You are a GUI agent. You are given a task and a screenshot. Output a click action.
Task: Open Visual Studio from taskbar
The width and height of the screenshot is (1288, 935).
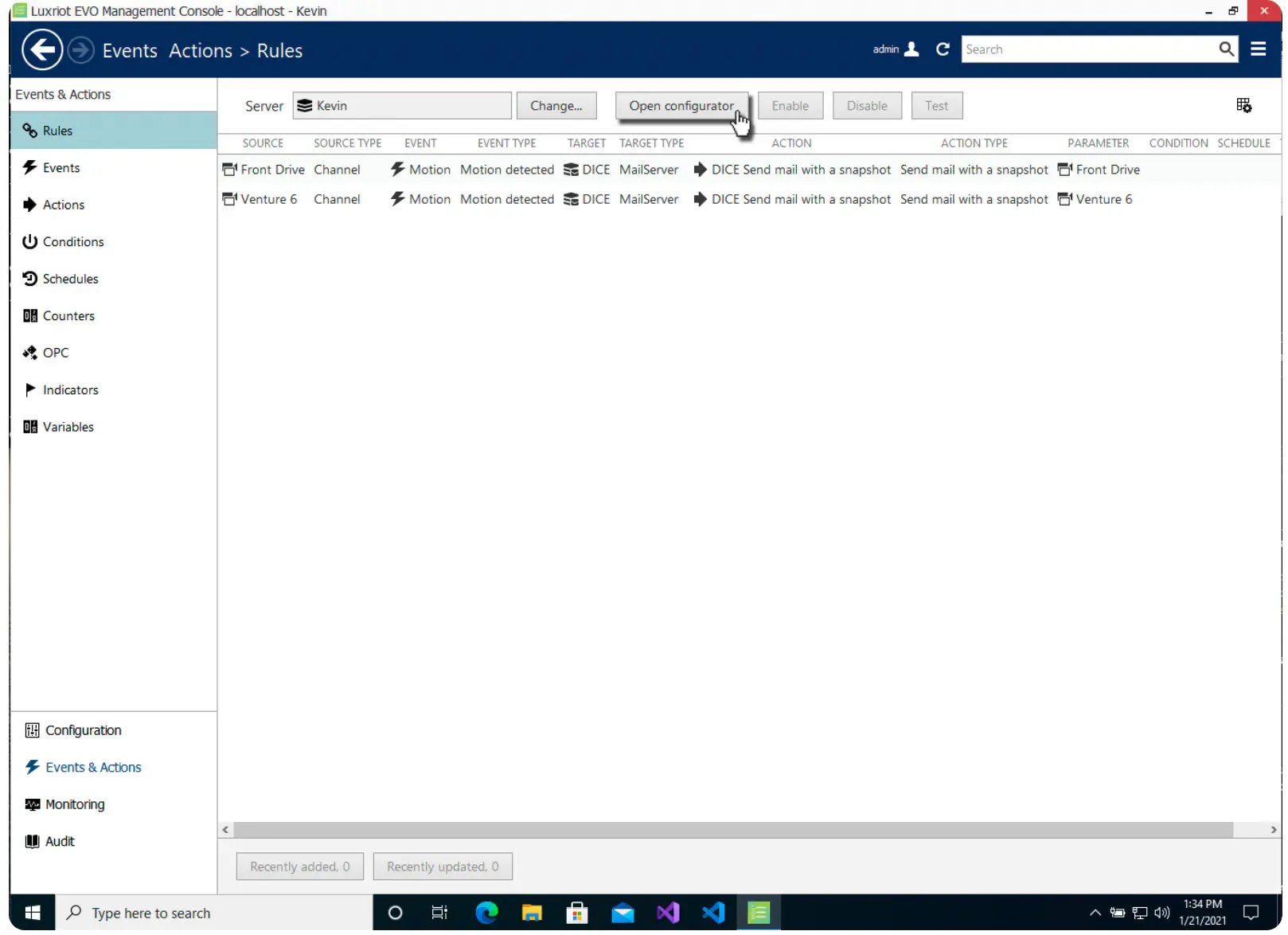point(668,913)
